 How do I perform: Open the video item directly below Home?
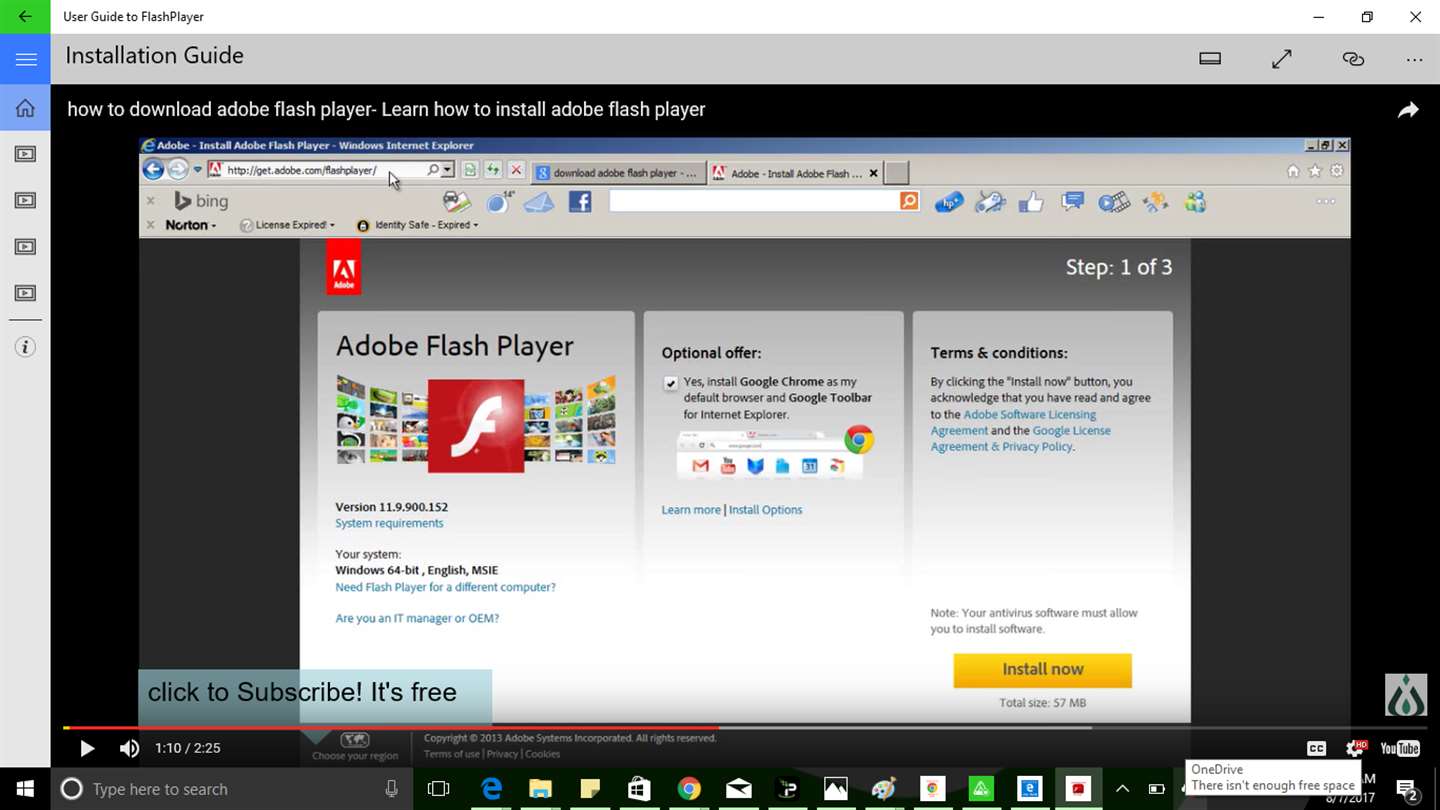[x=25, y=154]
